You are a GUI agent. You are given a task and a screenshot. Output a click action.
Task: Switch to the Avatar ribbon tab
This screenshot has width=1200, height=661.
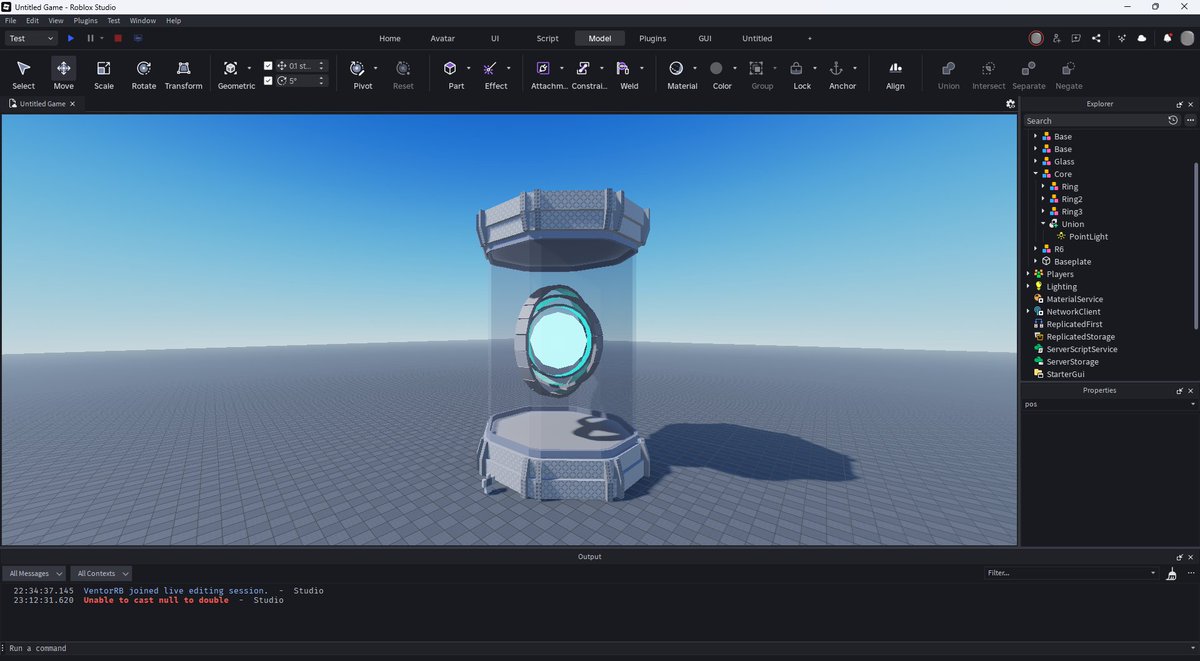tap(442, 38)
